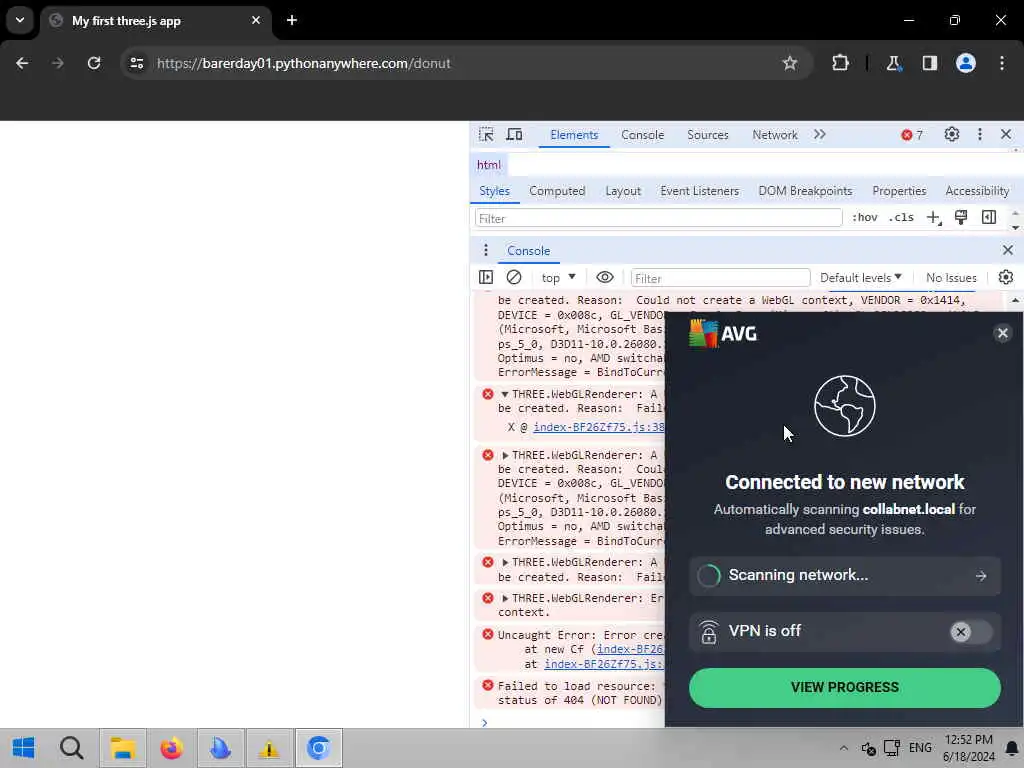Expand the THREE.WebGLRenderer Fail error above context error

pyautogui.click(x=505, y=562)
